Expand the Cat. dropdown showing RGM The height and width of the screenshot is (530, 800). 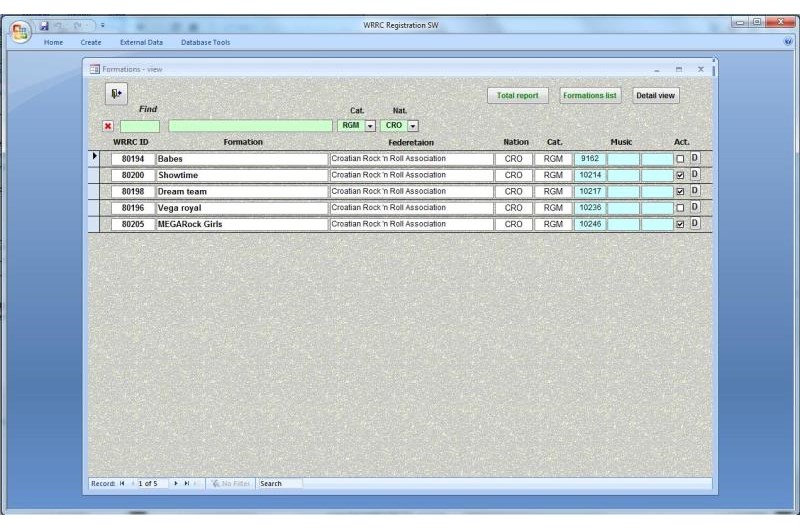pos(369,126)
